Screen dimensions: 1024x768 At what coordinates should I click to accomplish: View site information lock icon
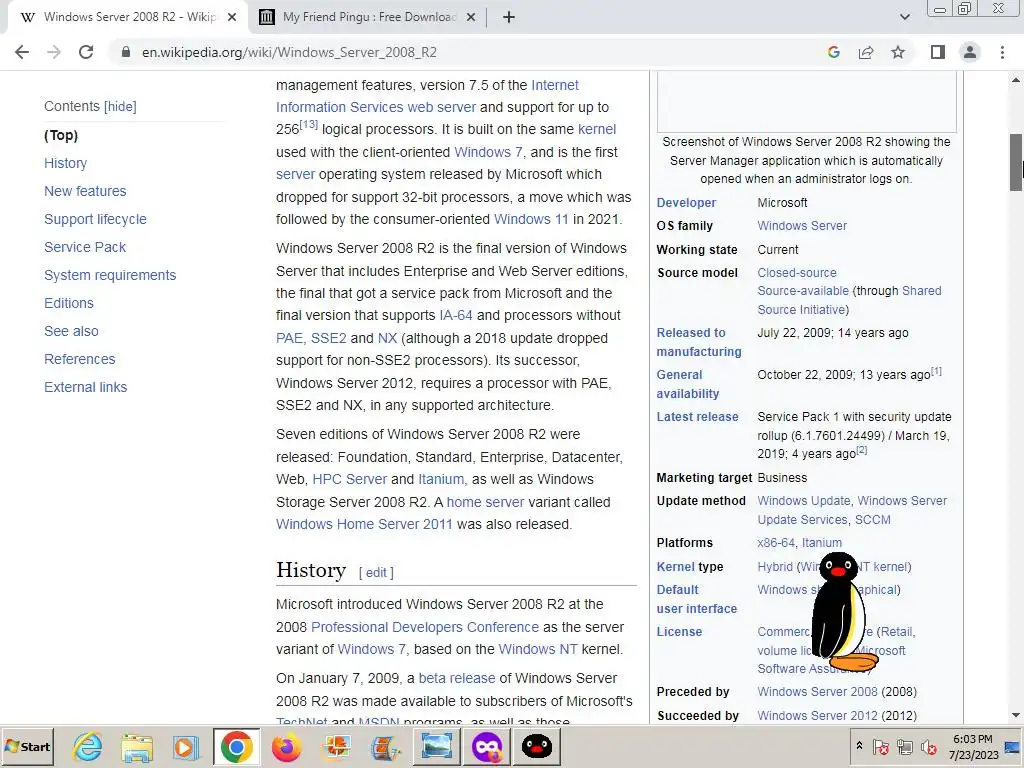tap(126, 52)
